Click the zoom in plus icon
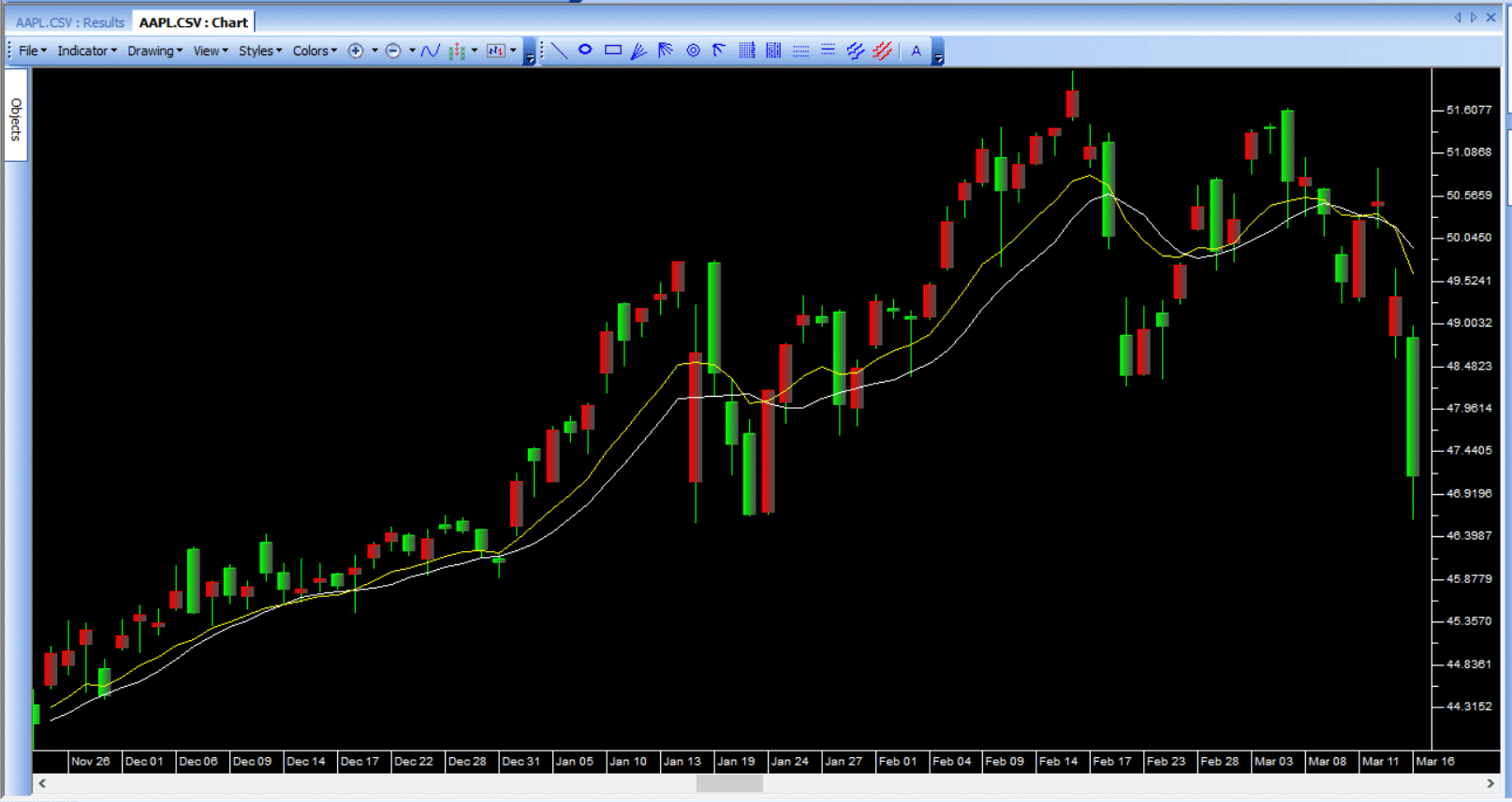The image size is (1512, 802). pyautogui.click(x=356, y=51)
